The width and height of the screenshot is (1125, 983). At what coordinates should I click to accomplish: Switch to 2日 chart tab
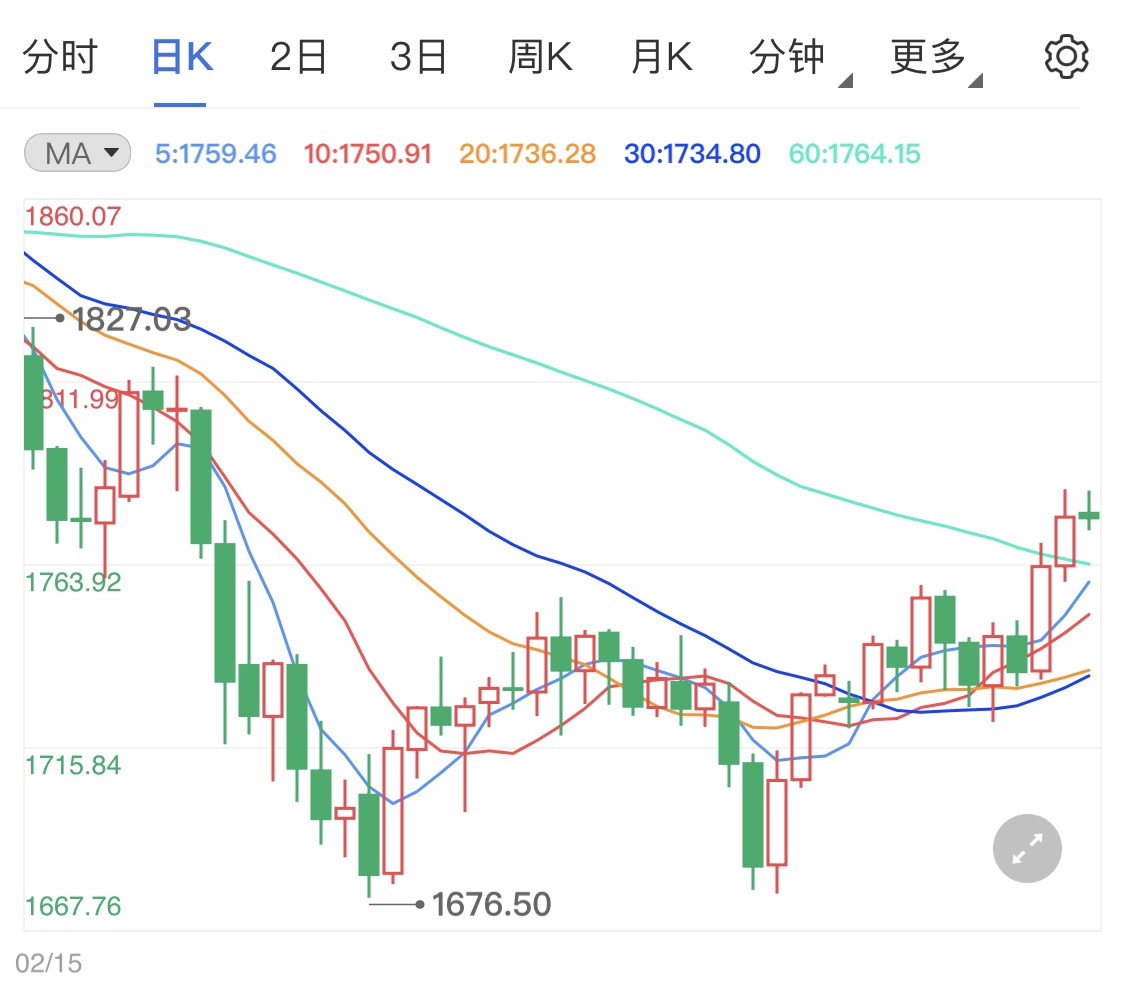click(298, 57)
